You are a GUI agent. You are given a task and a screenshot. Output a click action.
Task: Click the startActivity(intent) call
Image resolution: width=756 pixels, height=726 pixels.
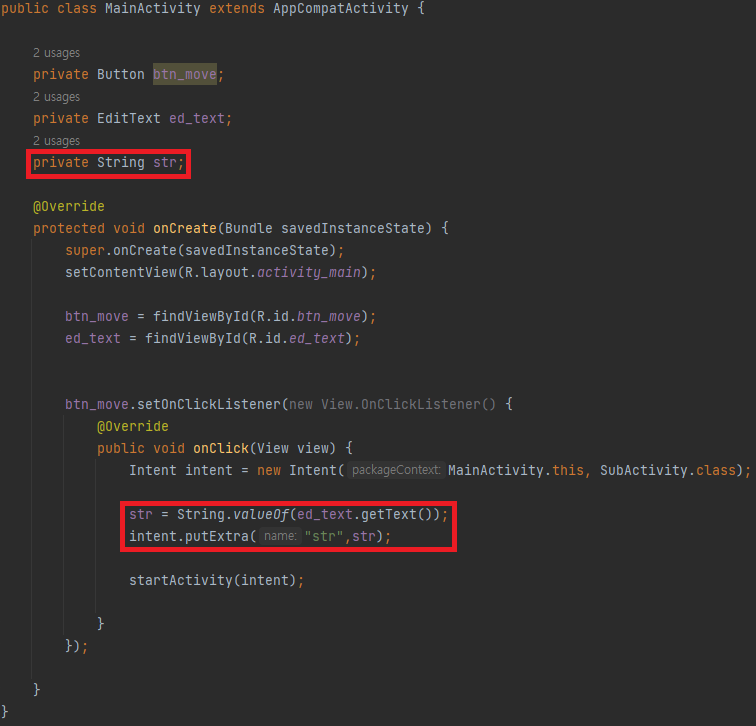(212, 580)
